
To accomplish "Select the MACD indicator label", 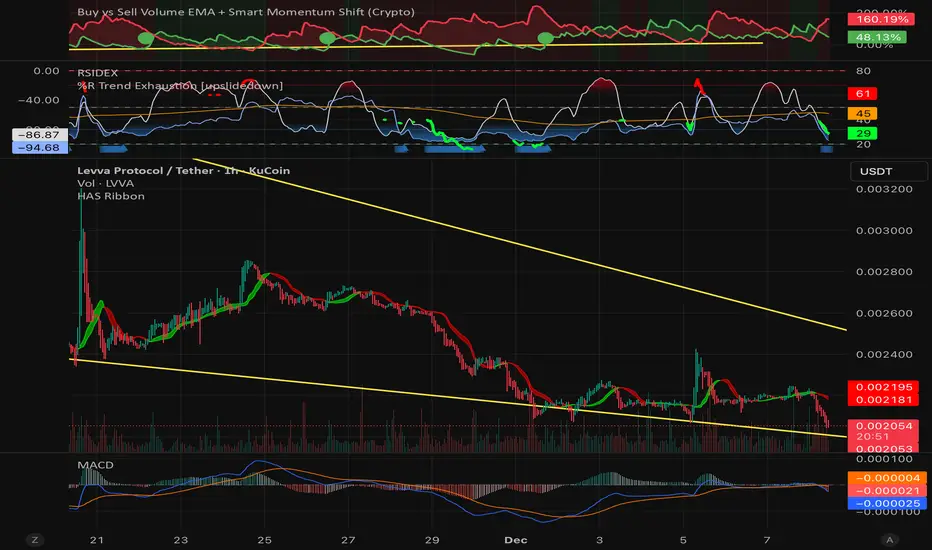I will coord(95,465).
